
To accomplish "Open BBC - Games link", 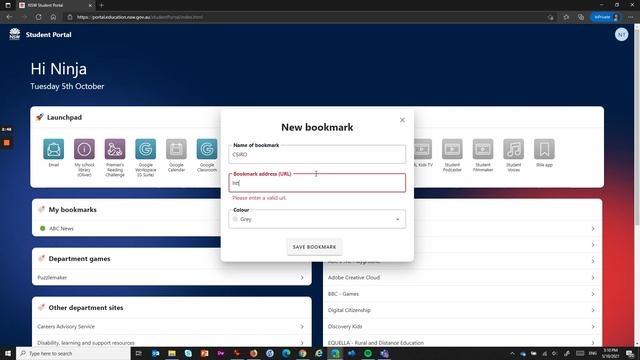I will [x=343, y=294].
